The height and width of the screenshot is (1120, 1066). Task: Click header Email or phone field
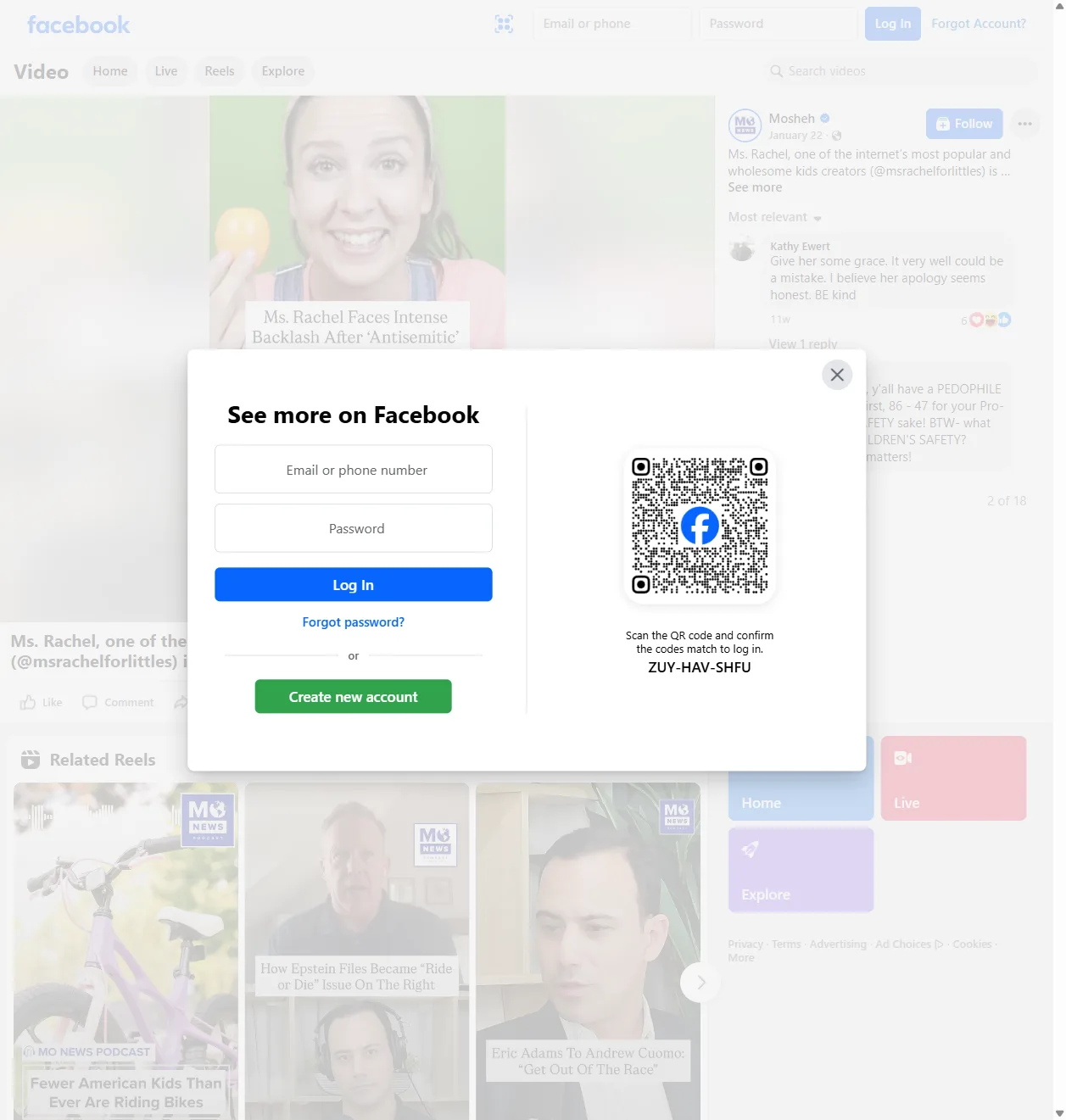pyautogui.click(x=612, y=24)
